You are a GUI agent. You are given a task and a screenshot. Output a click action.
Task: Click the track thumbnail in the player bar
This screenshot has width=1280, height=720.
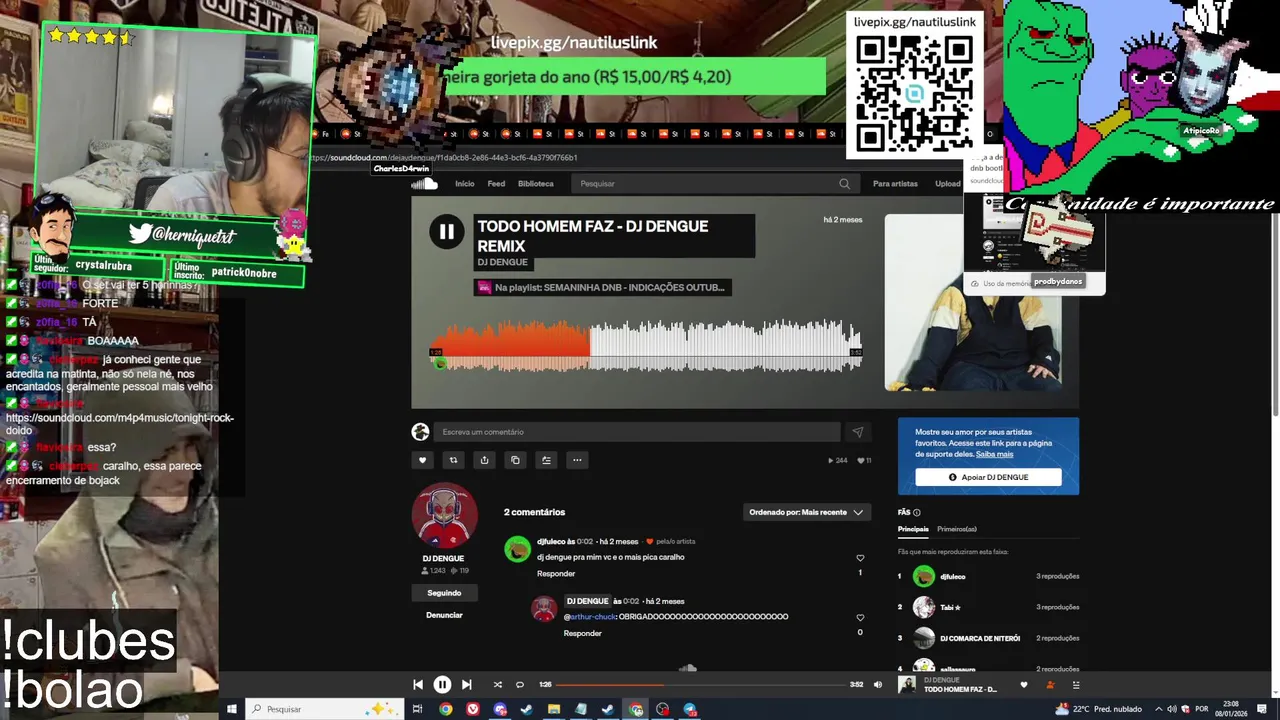[907, 685]
